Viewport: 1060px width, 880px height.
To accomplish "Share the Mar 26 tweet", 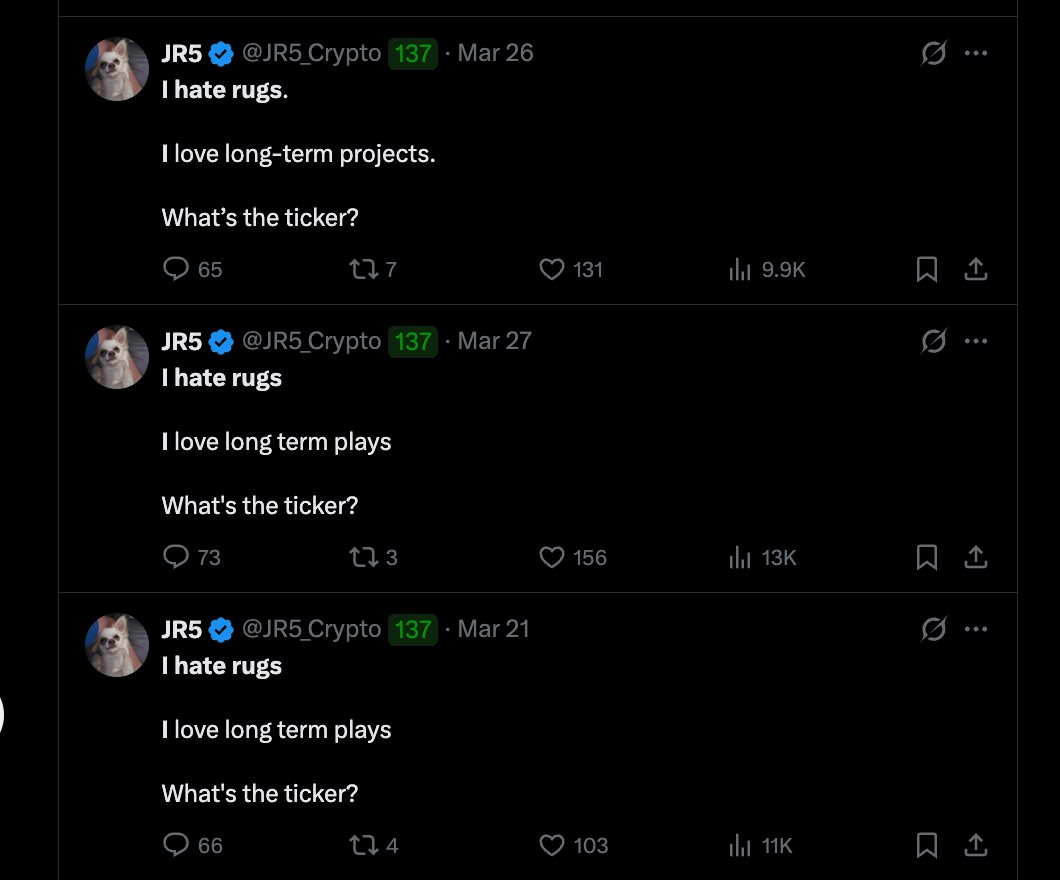I will (x=976, y=269).
